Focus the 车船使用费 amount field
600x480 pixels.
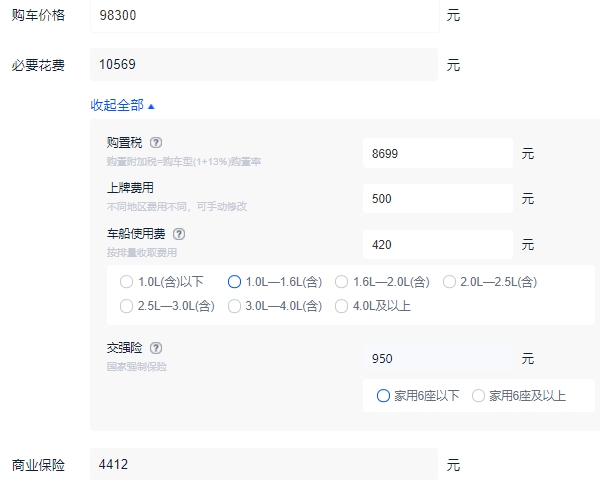[x=437, y=245]
